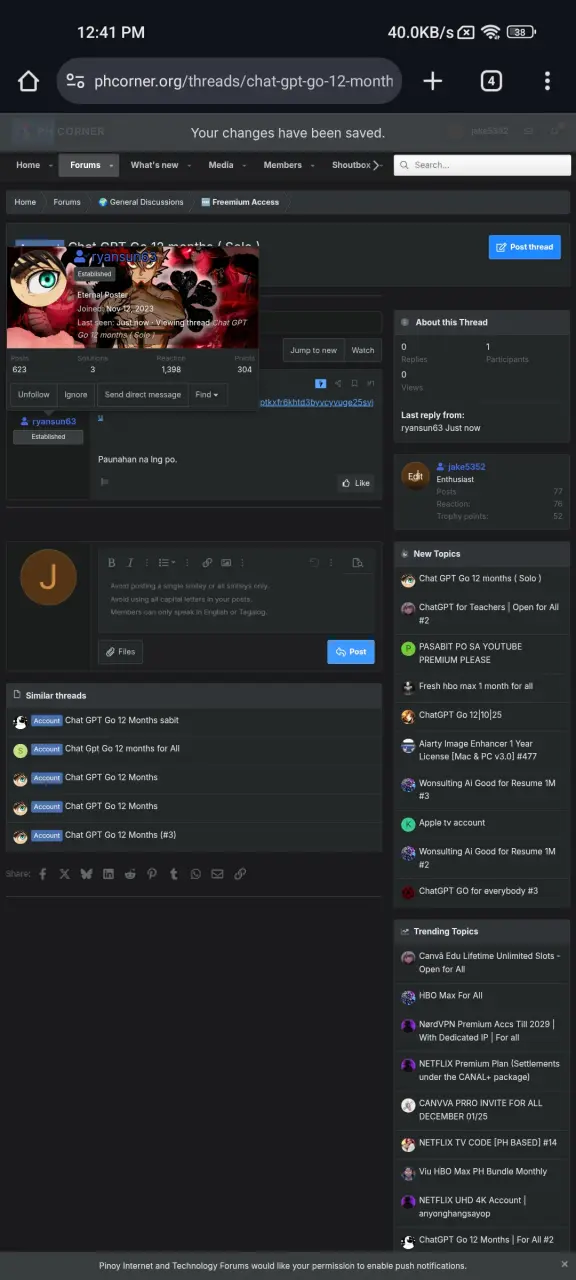Screen dimensions: 576x1280
Task: Jump to new posts button
Action: [x=314, y=350]
